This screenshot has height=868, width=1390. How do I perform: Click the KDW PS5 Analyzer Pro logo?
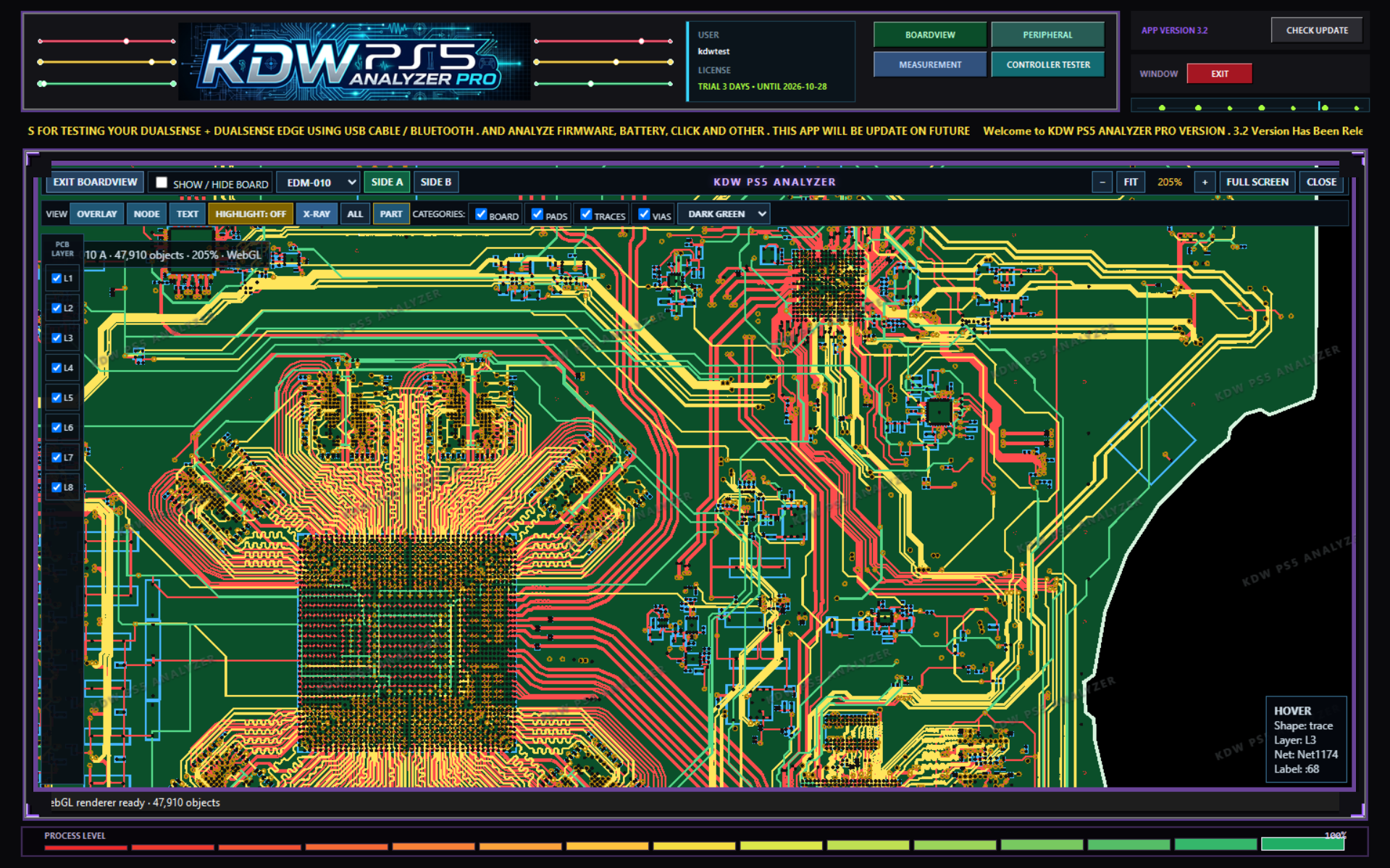coord(354,62)
